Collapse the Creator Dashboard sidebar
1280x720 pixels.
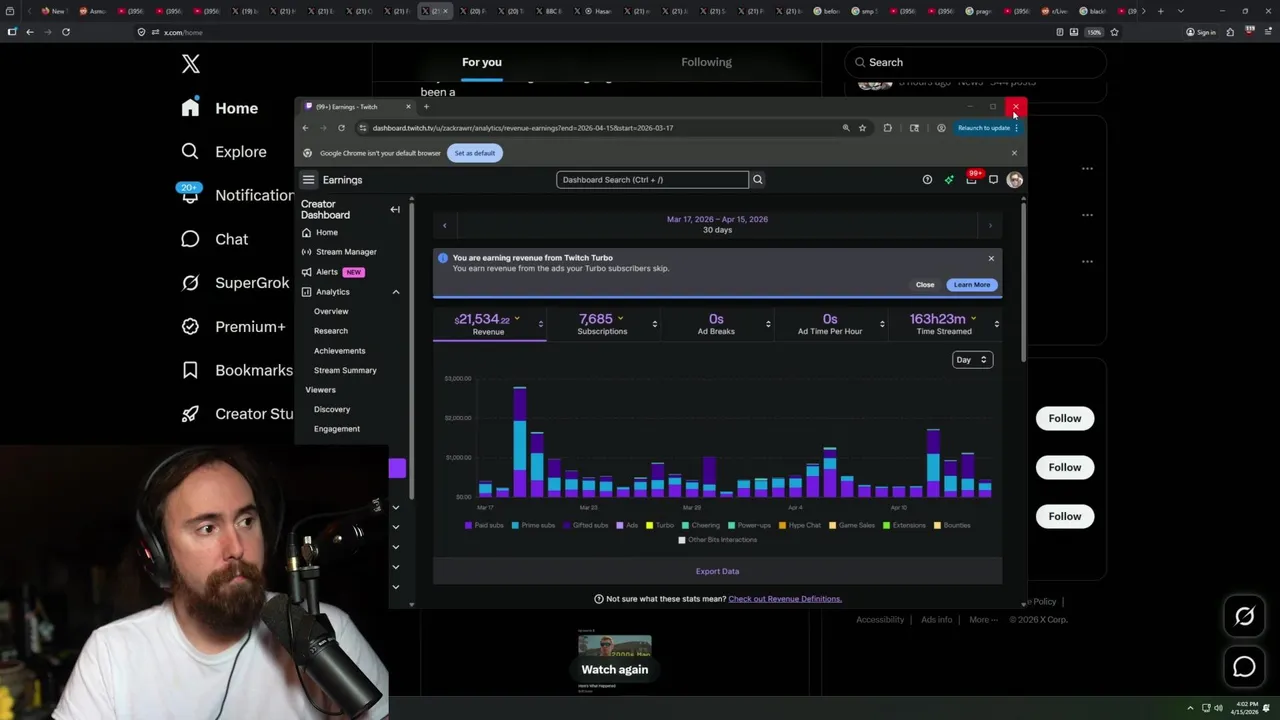coord(395,210)
